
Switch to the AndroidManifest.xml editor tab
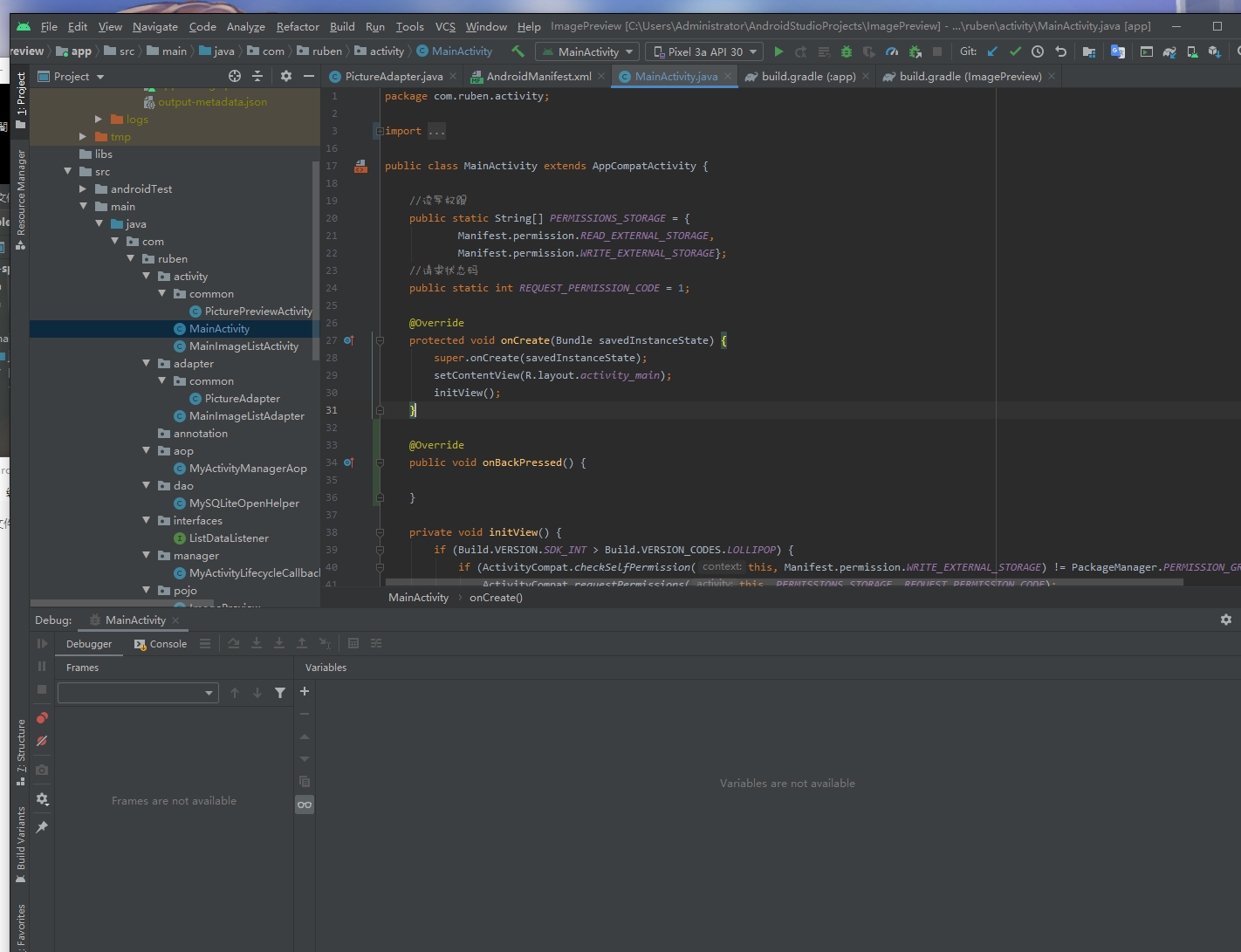[538, 77]
